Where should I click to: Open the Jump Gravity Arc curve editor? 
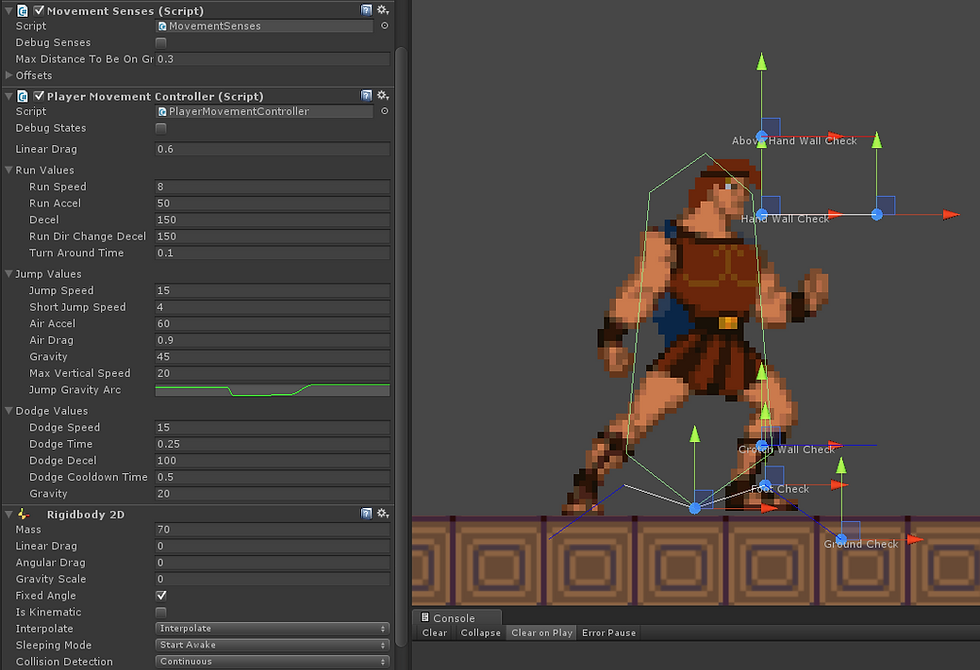pyautogui.click(x=272, y=390)
